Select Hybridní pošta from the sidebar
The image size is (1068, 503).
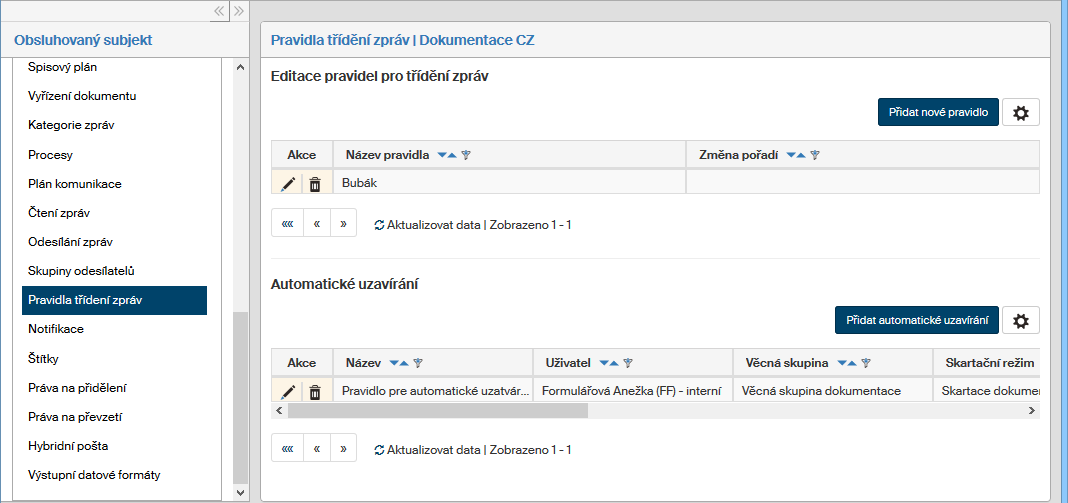[x=68, y=446]
